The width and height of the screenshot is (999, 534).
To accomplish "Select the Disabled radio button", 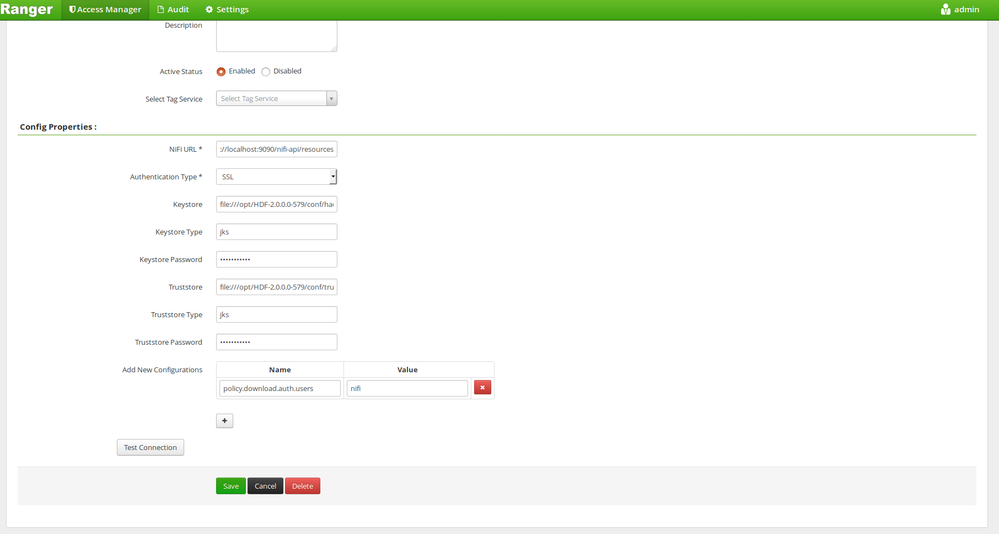I will click(x=266, y=71).
